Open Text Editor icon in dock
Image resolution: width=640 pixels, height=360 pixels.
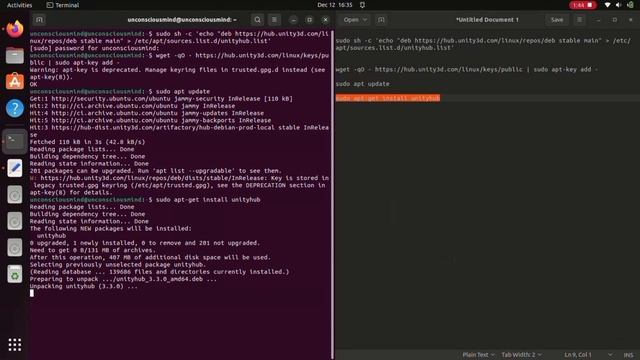pos(15,168)
